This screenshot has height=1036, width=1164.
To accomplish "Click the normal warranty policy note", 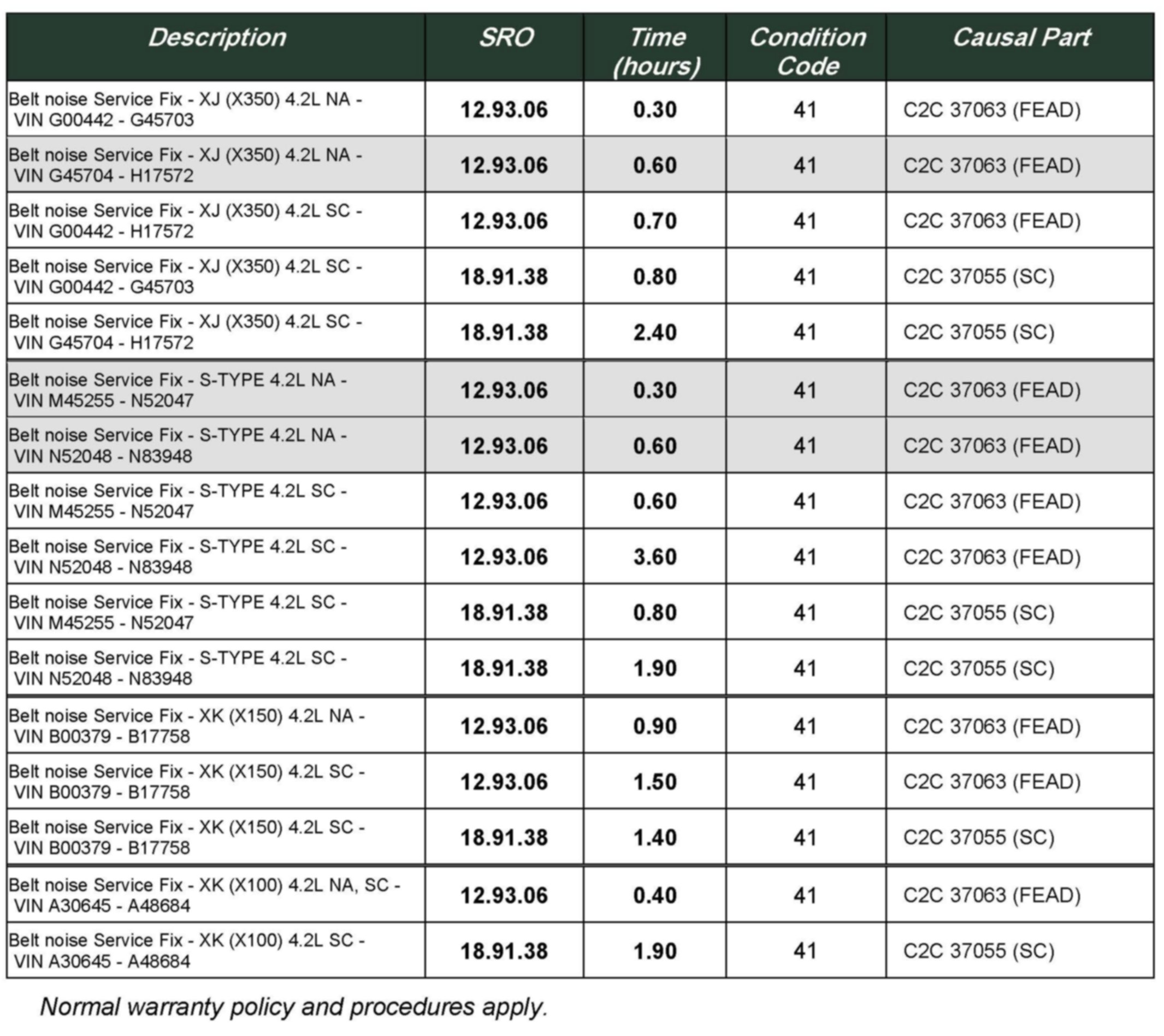I will [x=293, y=1007].
